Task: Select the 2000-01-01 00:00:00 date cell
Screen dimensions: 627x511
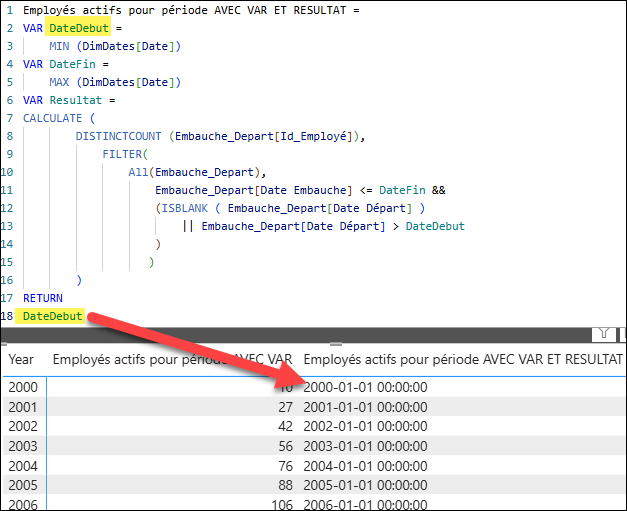Action: [x=365, y=387]
